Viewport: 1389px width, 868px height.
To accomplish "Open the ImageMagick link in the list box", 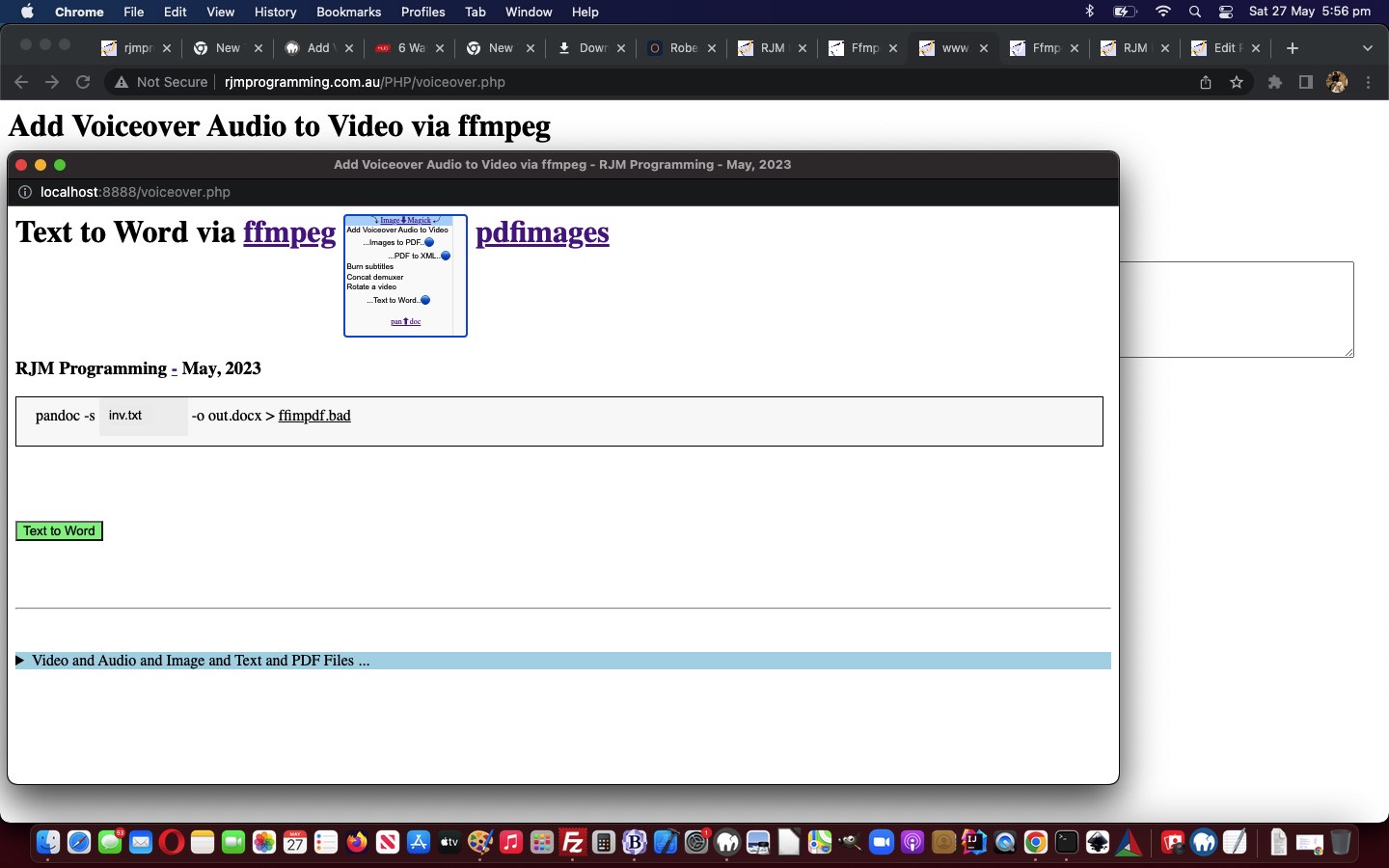I will pyautogui.click(x=405, y=220).
